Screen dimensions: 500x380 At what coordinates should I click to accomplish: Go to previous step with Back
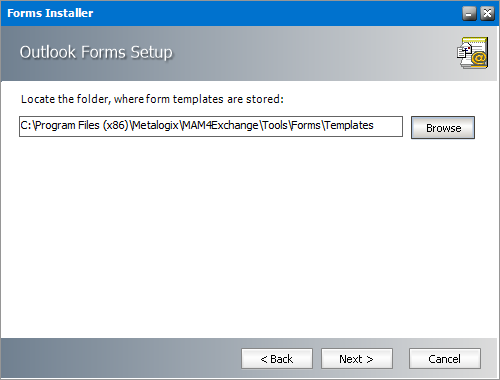click(277, 359)
